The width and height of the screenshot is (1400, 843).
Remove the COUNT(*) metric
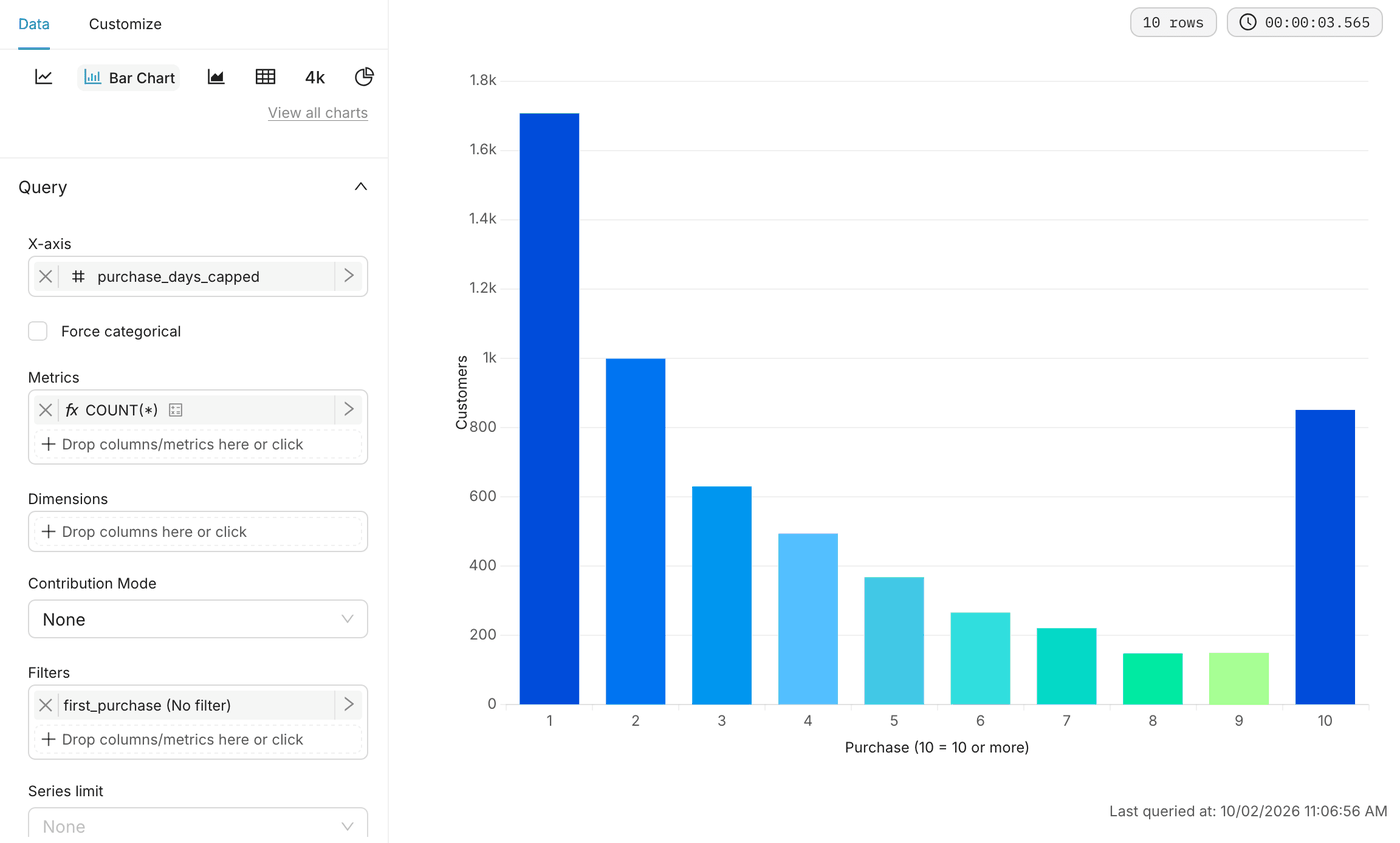click(x=46, y=409)
